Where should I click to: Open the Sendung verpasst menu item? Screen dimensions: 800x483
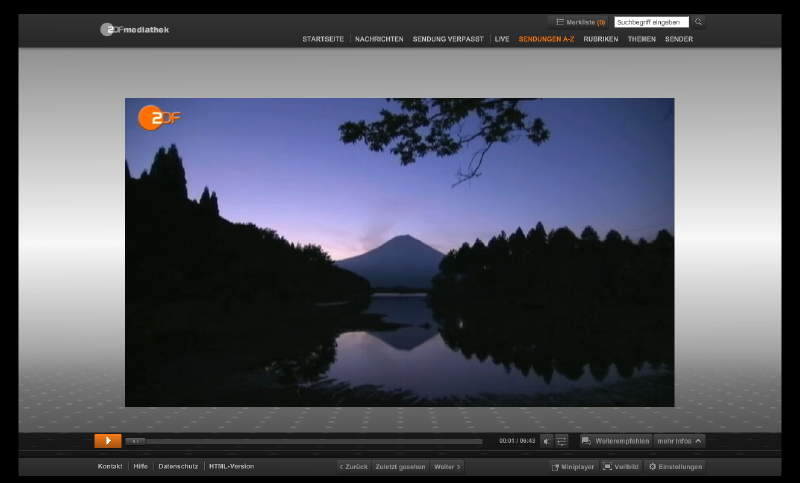click(448, 39)
